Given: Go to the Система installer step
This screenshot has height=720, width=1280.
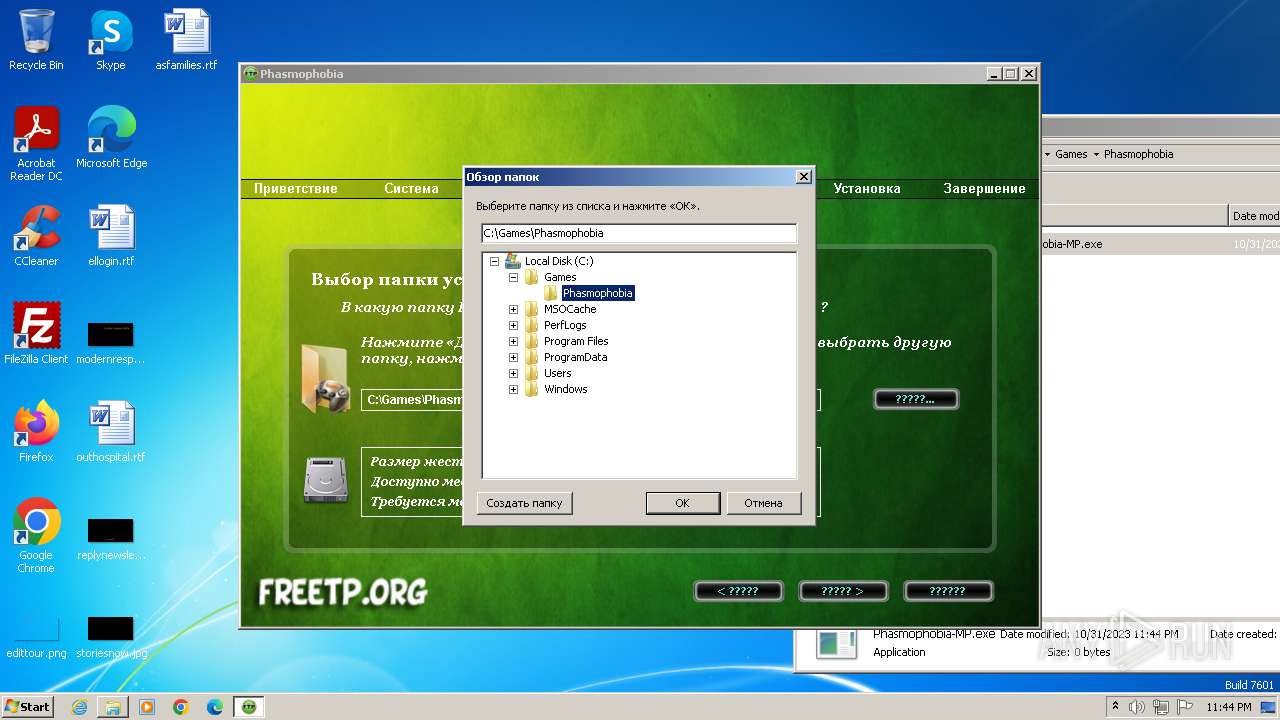Looking at the screenshot, I should pos(411,188).
